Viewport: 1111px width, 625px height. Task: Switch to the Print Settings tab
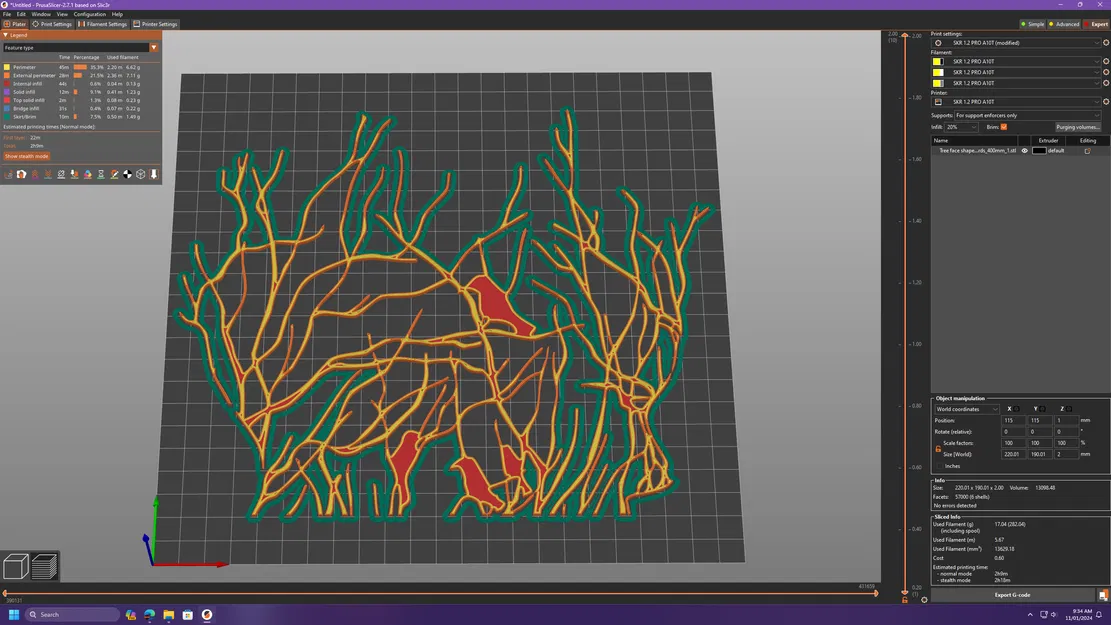coord(52,24)
